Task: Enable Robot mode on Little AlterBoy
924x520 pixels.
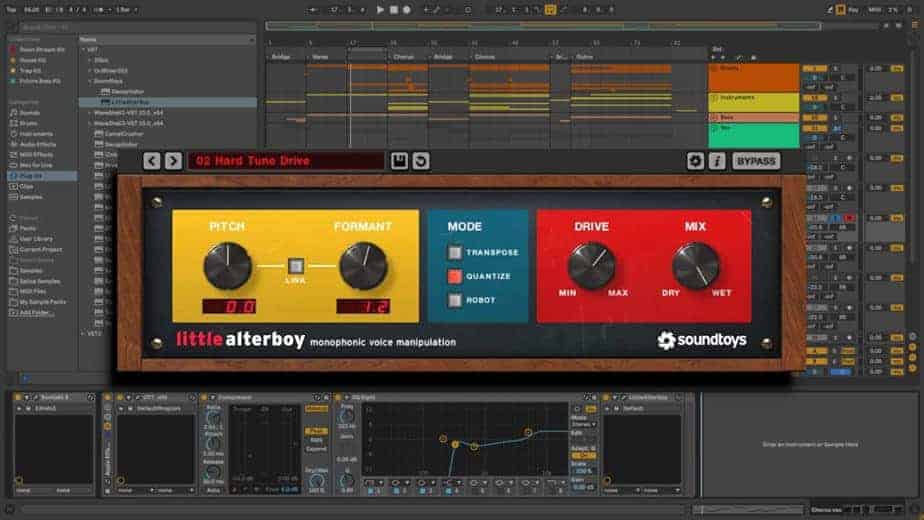Action: point(455,300)
